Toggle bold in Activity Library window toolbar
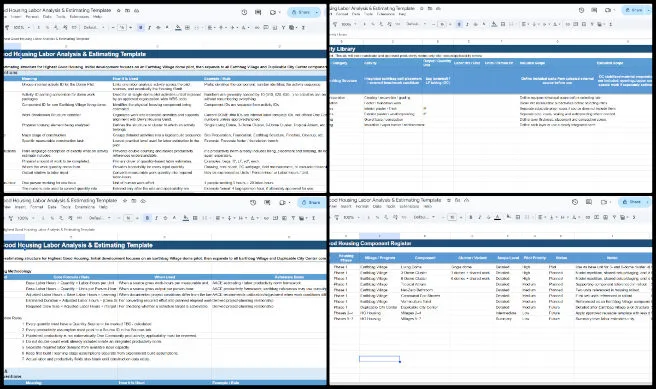The image size is (656, 389). pos(459,24)
